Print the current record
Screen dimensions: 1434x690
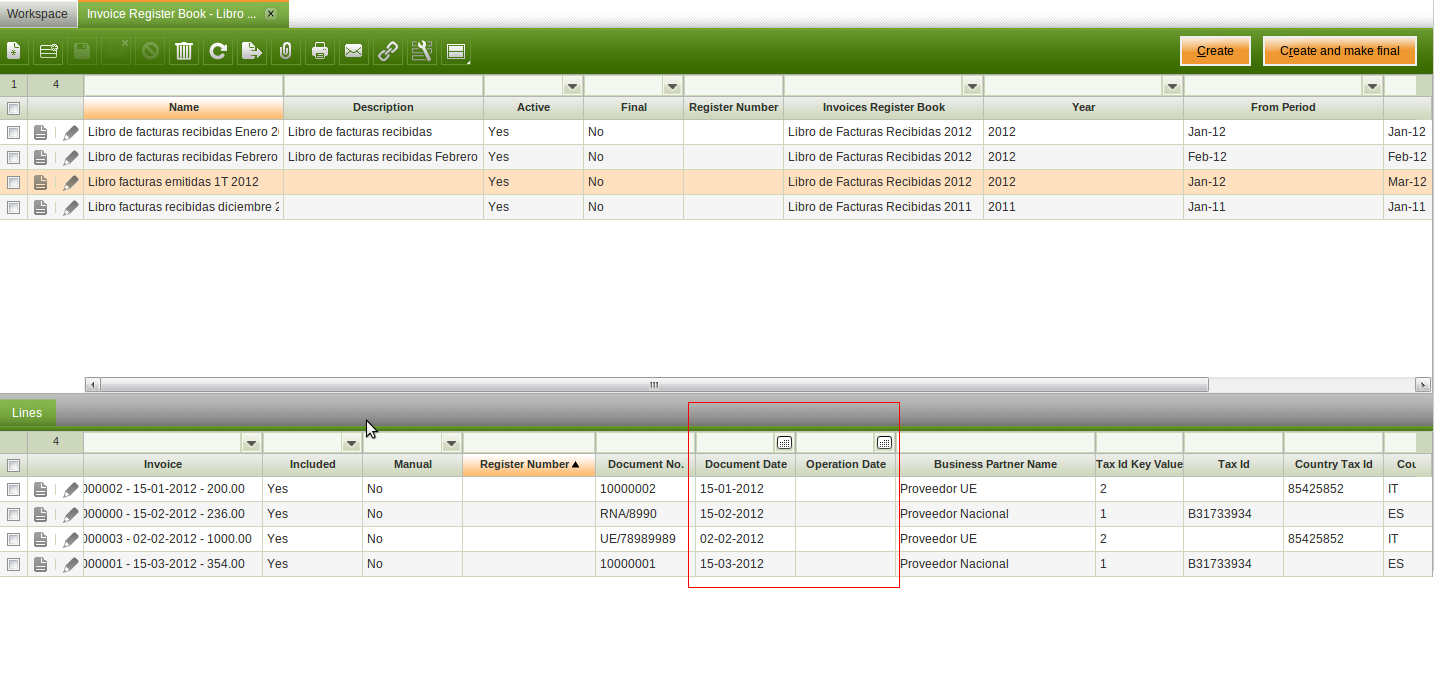320,51
